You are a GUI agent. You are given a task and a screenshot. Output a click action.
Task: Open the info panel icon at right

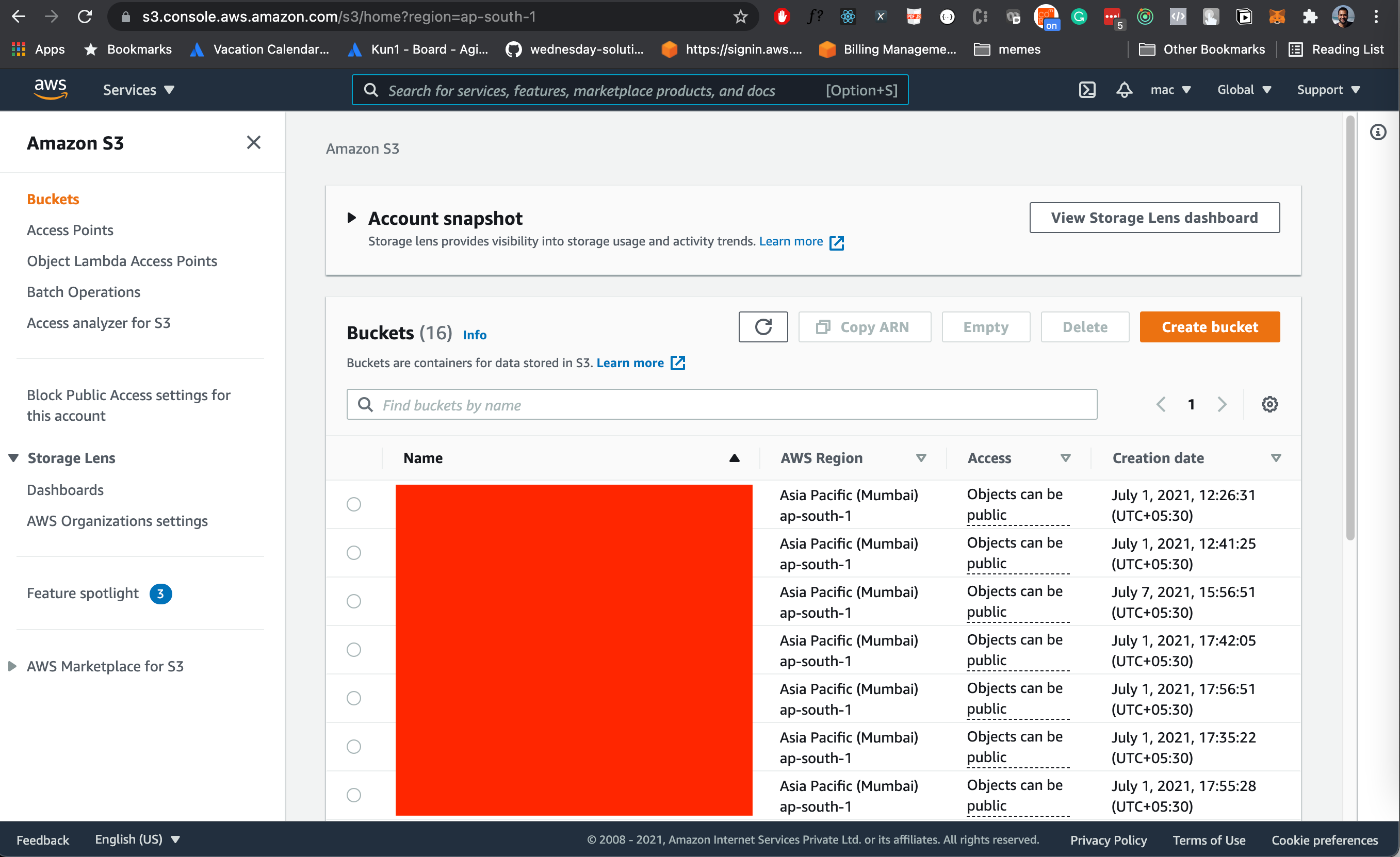pos(1378,133)
